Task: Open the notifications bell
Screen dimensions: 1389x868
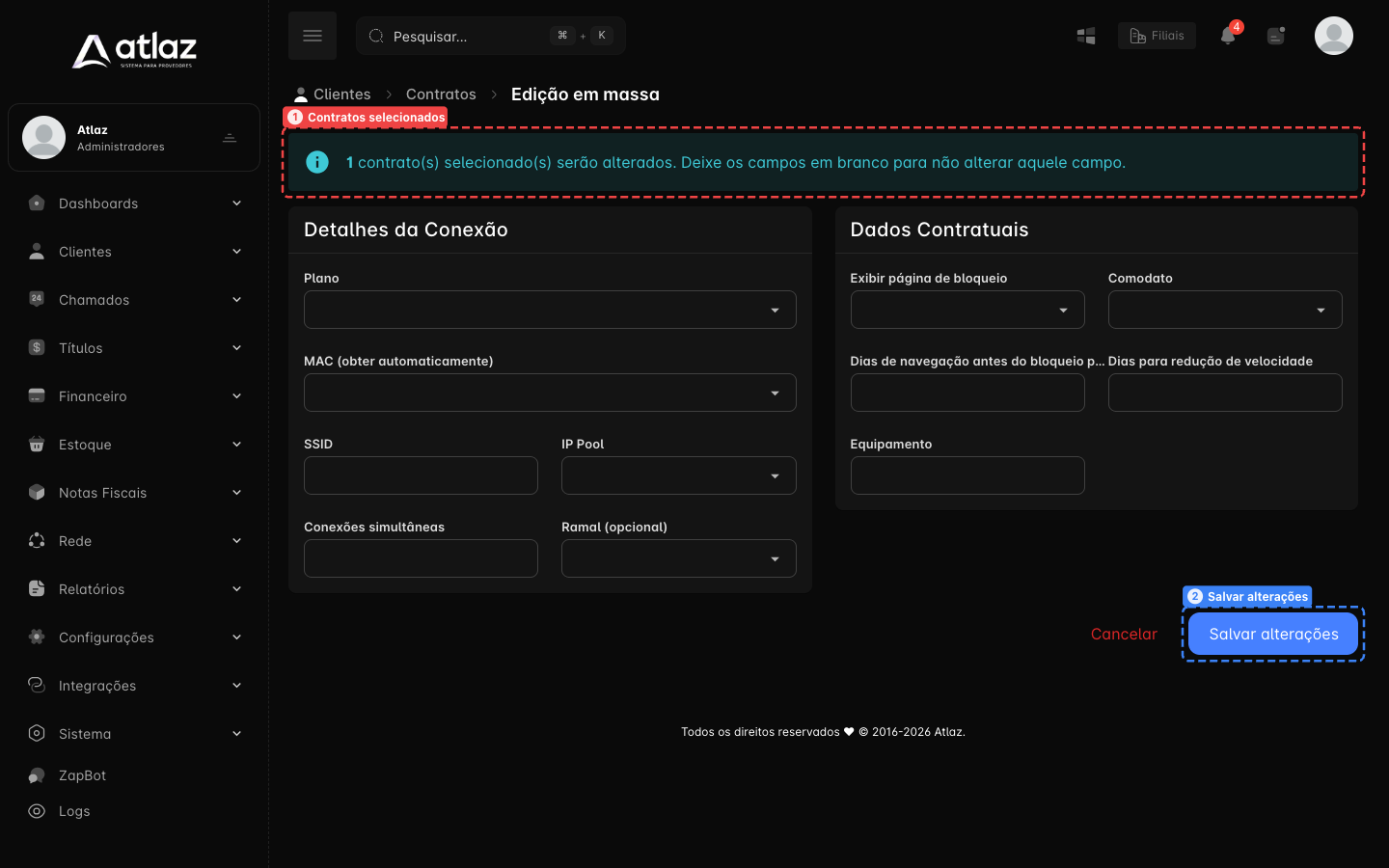Action: tap(1228, 36)
